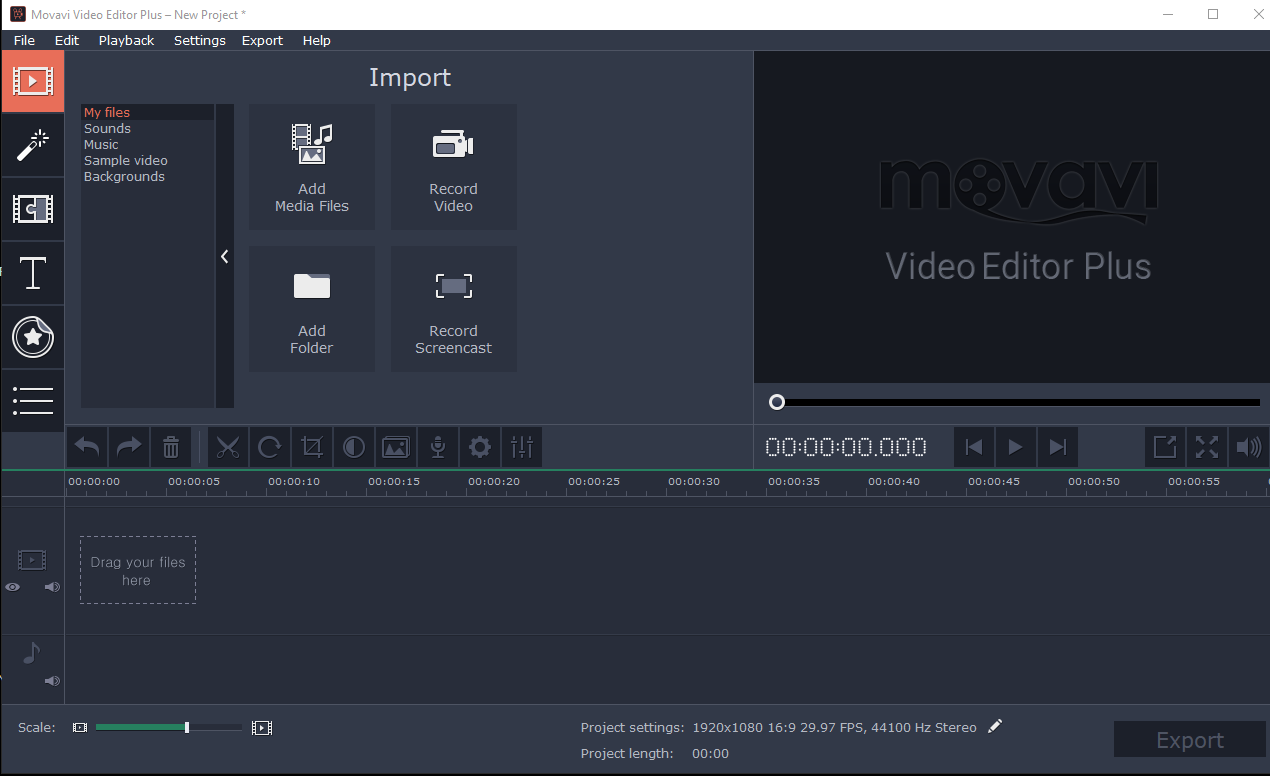Select the Sounds category

point(107,128)
